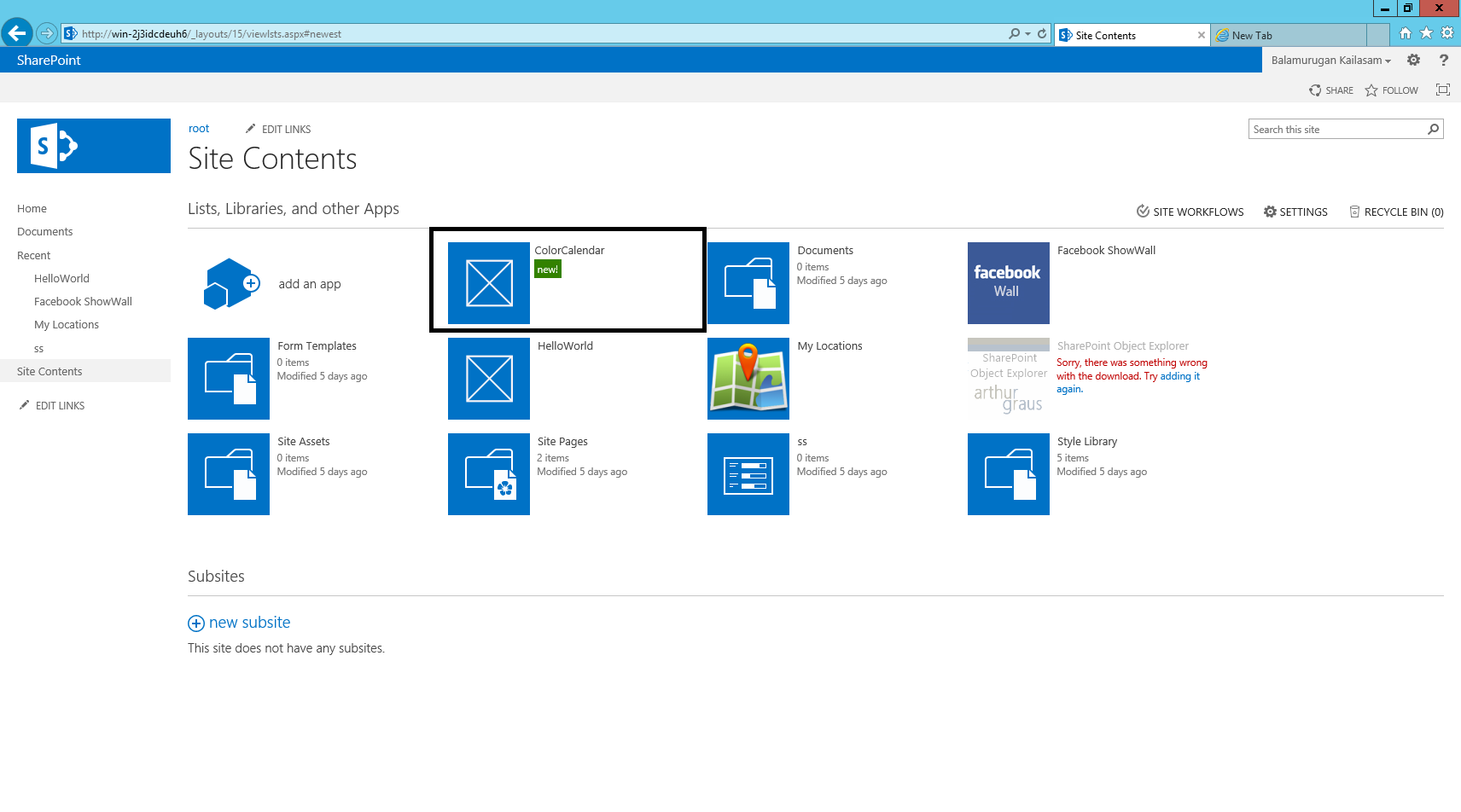Screen dimensions: 1461x812
Task: Open the HelloWorld app tile icon
Action: 489,379
